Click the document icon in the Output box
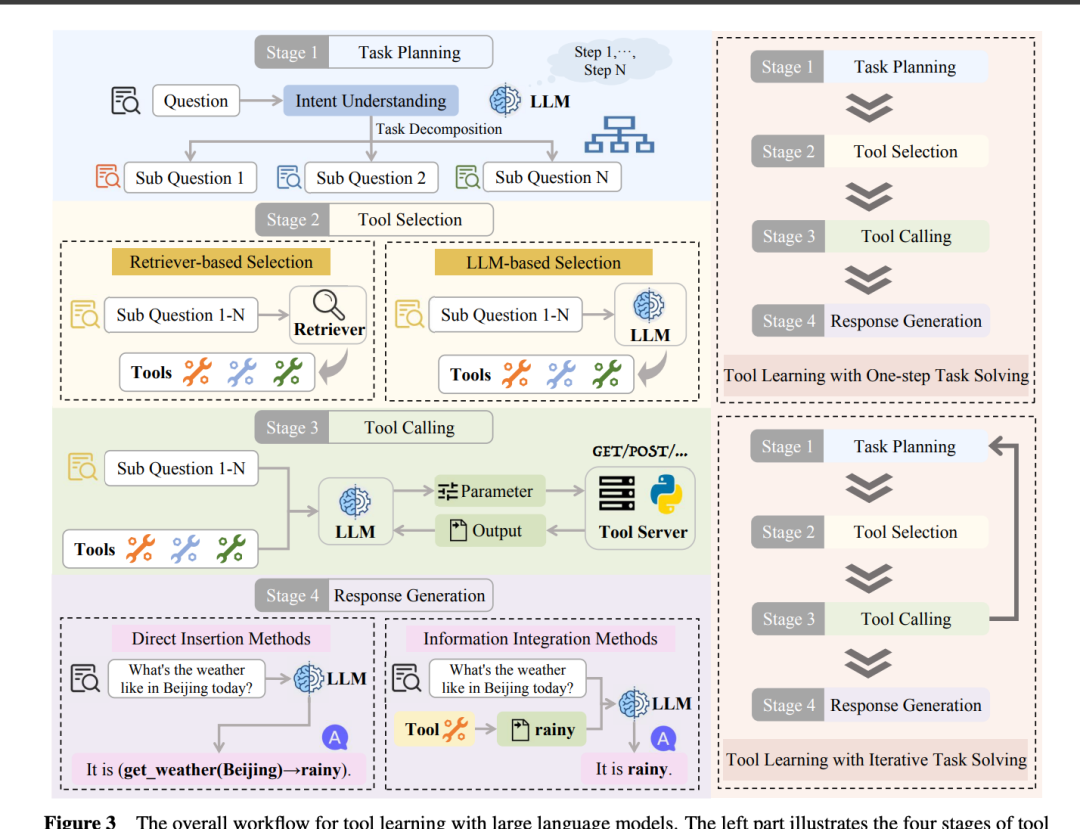The image size is (1080, 829). 459,531
